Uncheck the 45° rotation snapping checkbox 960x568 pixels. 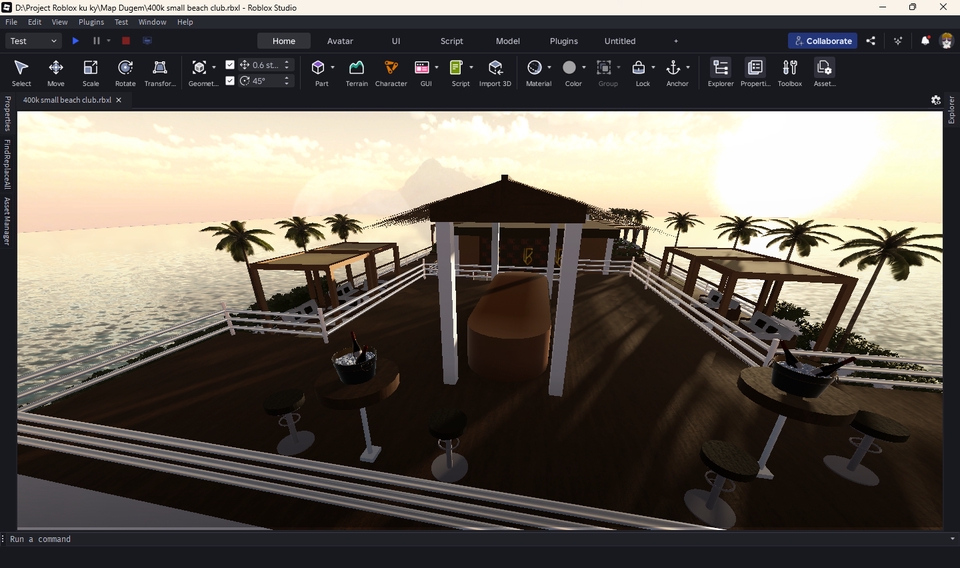230,81
